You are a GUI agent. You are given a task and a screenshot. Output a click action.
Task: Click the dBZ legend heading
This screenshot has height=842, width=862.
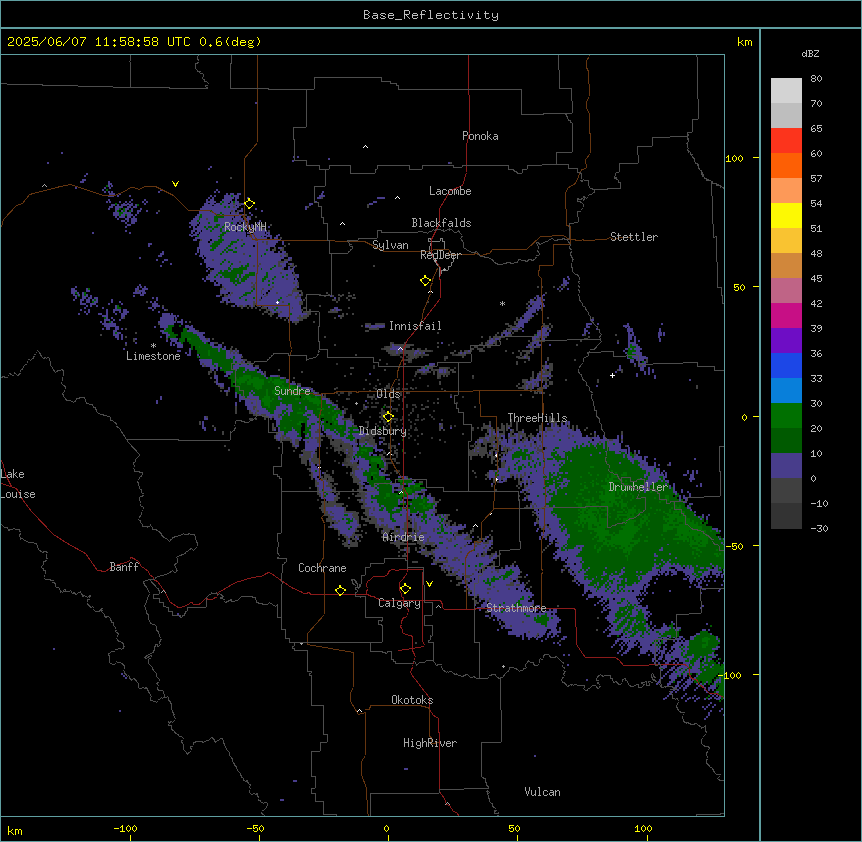tap(810, 53)
